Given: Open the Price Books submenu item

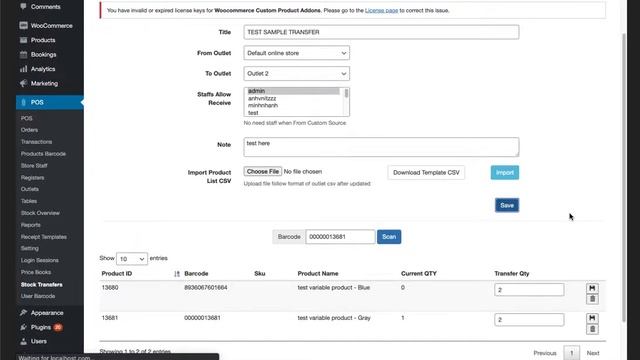Looking at the screenshot, I should pos(36,272).
